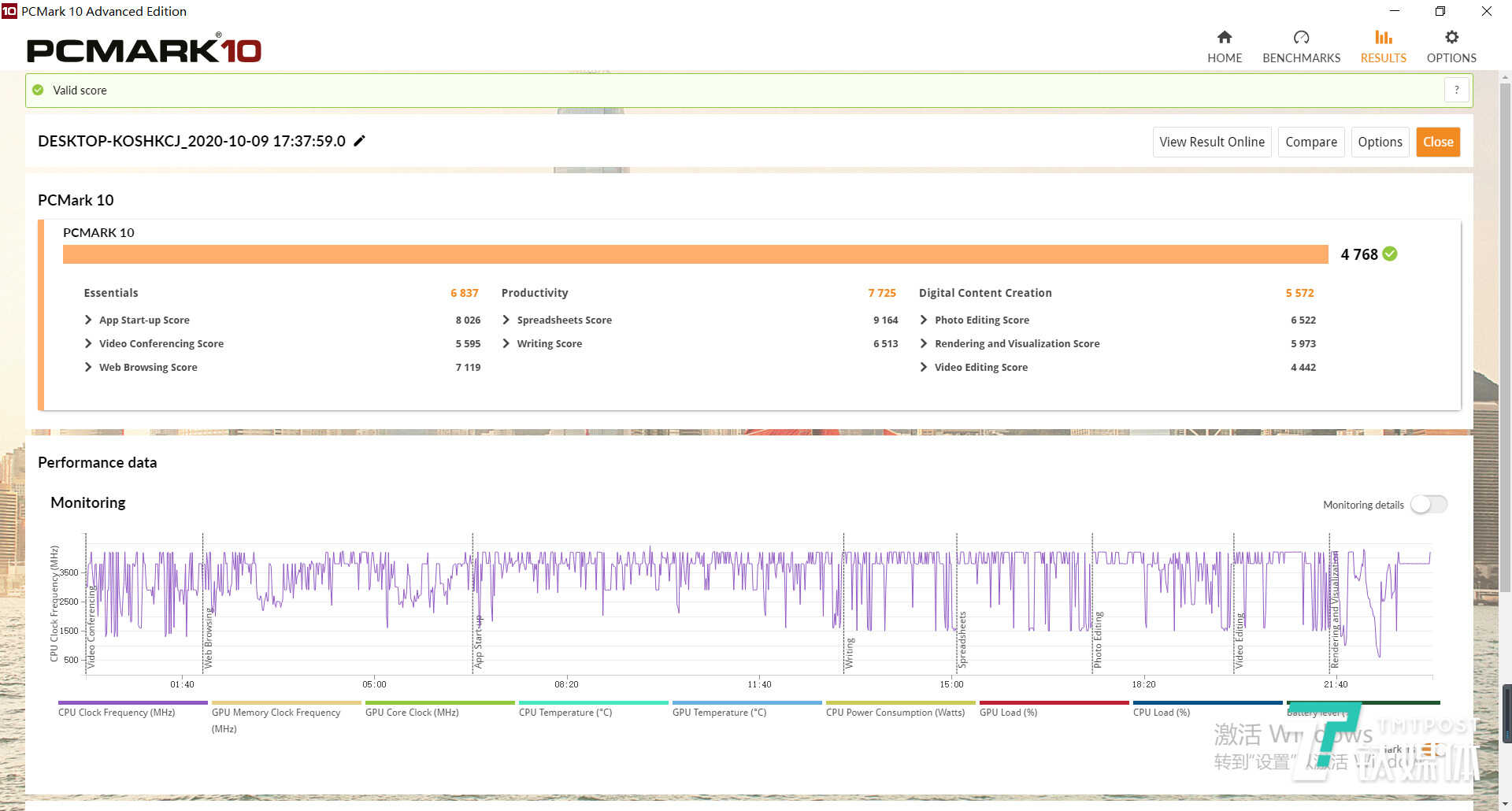Click the results bar chart icon

click(1384, 37)
